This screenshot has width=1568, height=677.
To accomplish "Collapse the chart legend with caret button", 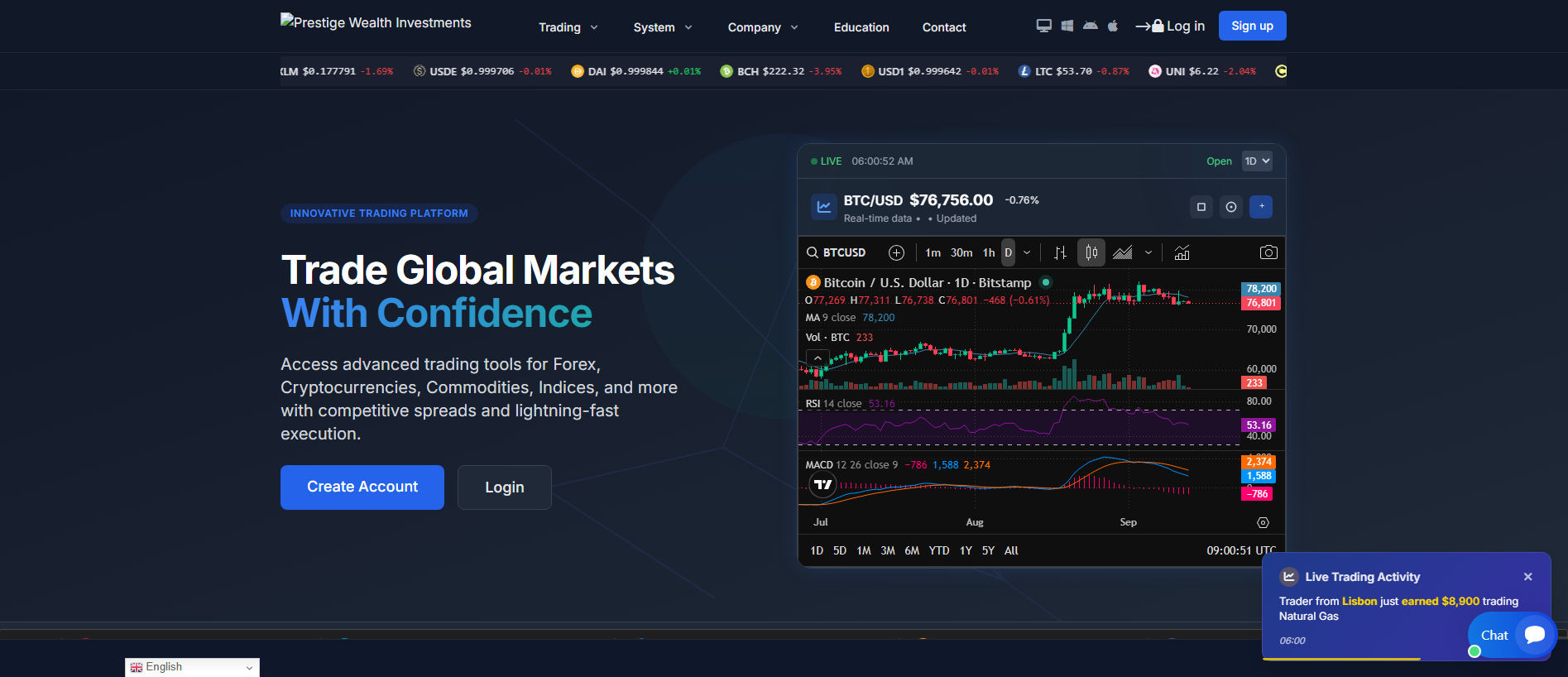I will click(x=818, y=358).
